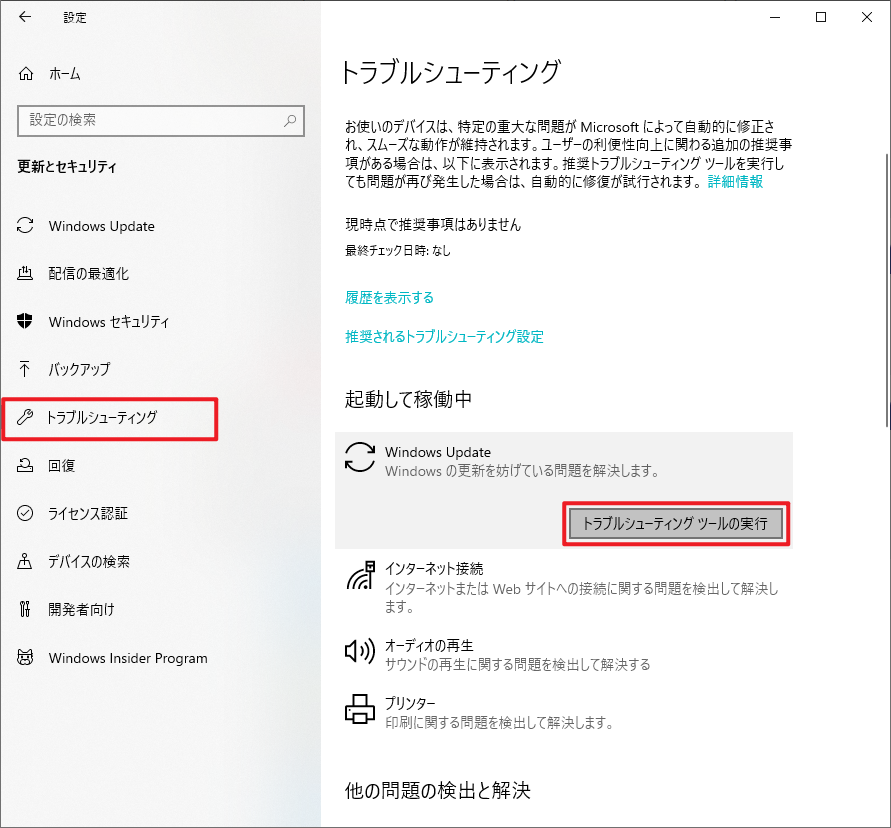Maximize the 設定 window

(821, 17)
